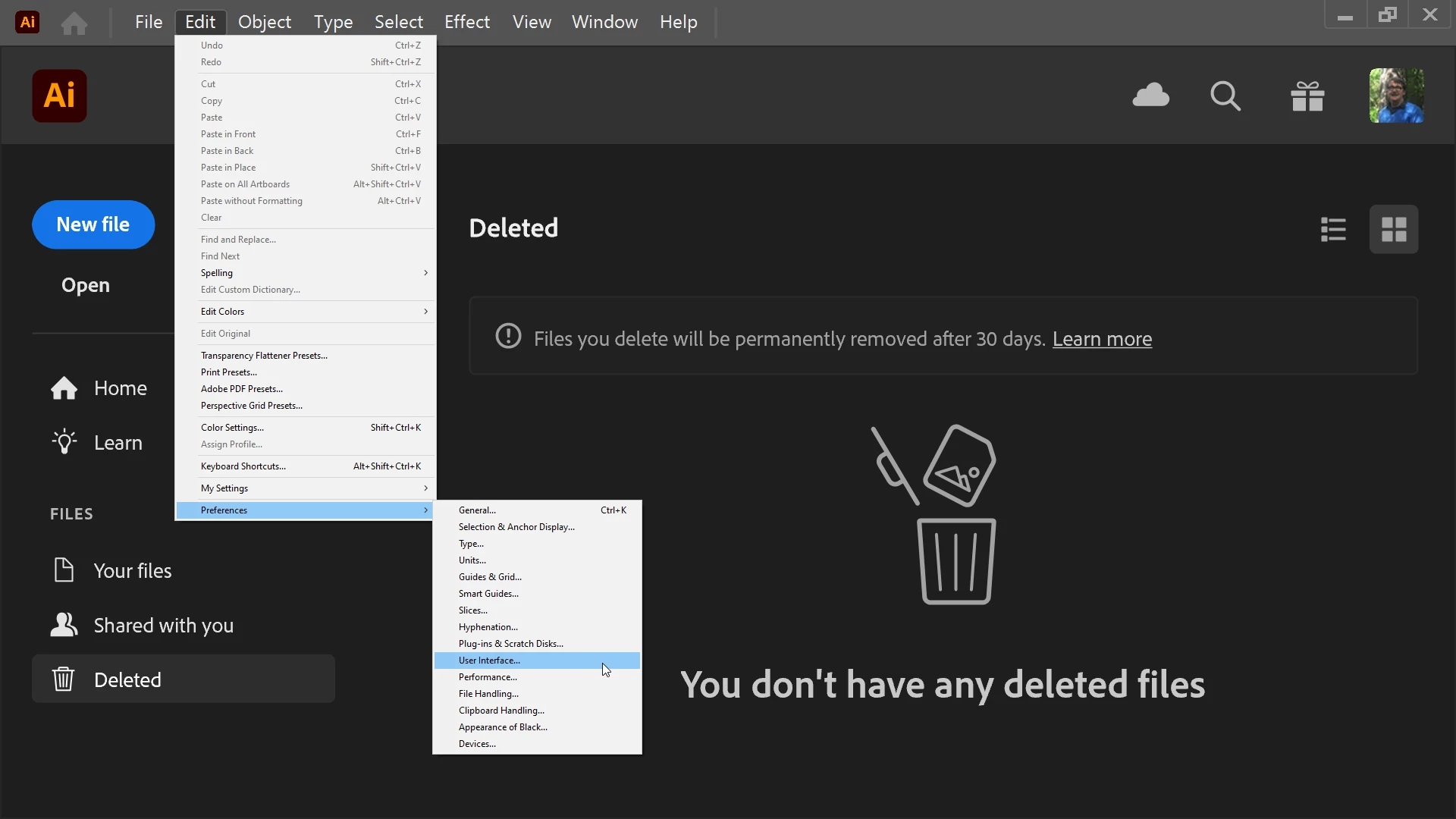
Task: Open the user profile avatar
Action: click(x=1396, y=96)
